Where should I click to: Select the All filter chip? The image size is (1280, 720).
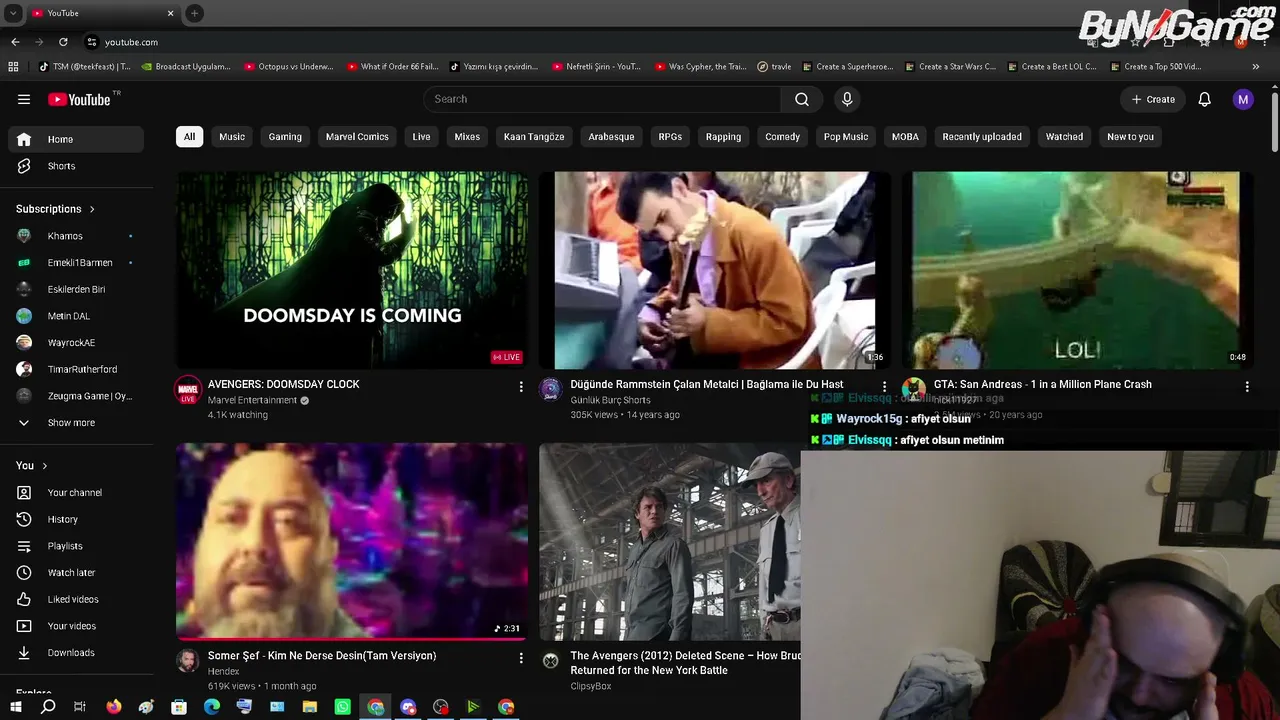pos(189,137)
